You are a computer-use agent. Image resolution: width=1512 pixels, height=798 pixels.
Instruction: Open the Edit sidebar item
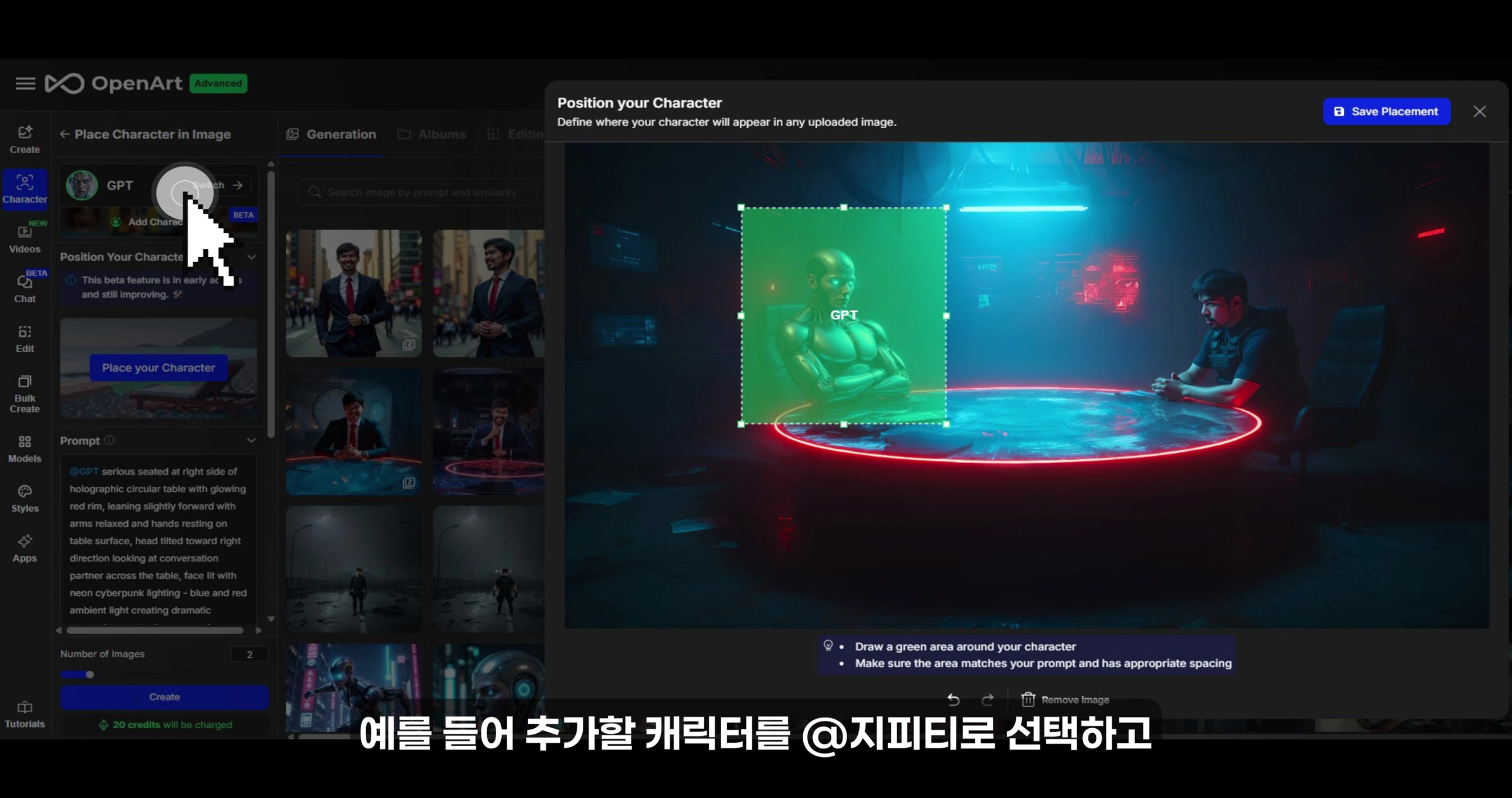click(x=25, y=339)
